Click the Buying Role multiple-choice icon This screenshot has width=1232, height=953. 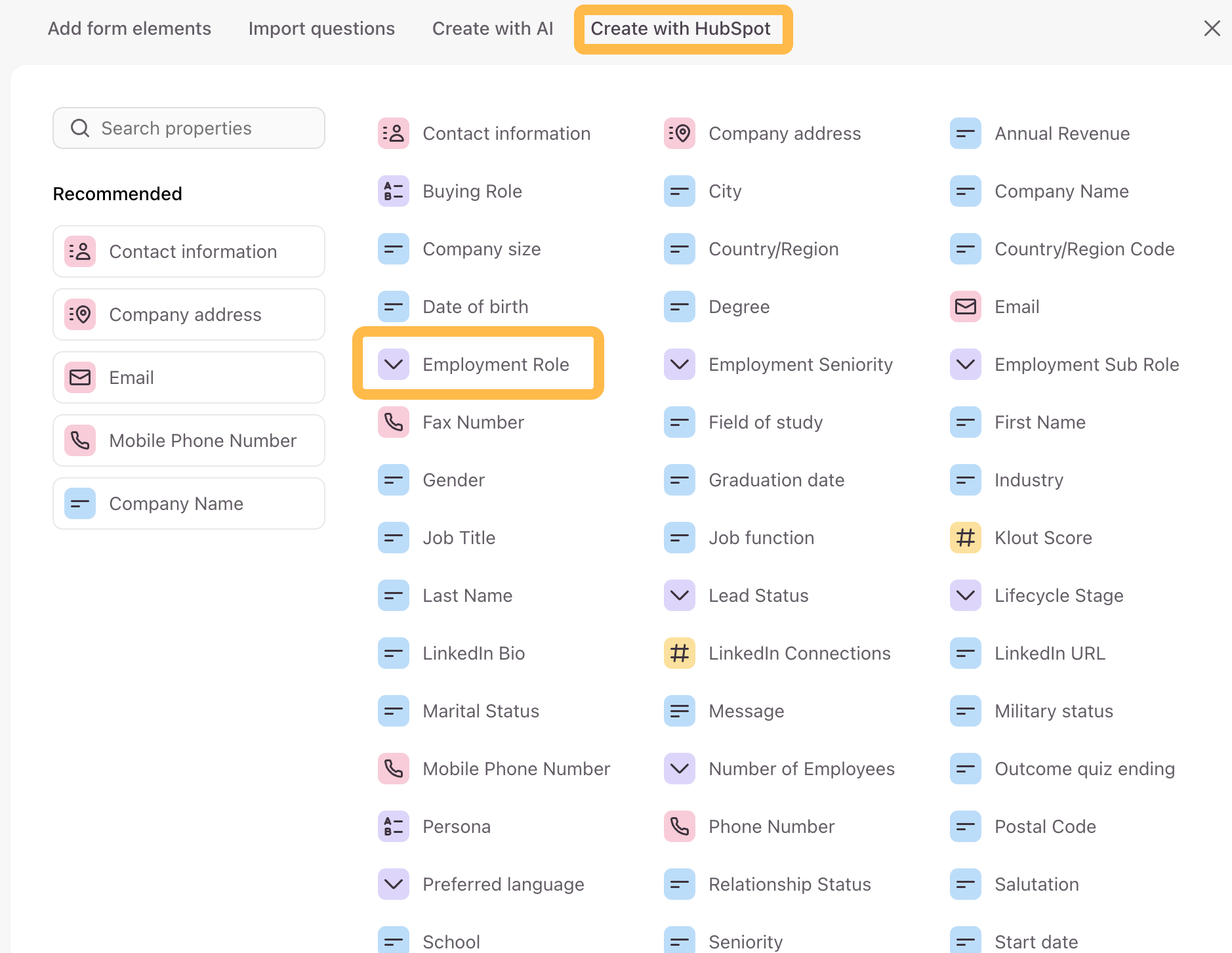click(394, 192)
